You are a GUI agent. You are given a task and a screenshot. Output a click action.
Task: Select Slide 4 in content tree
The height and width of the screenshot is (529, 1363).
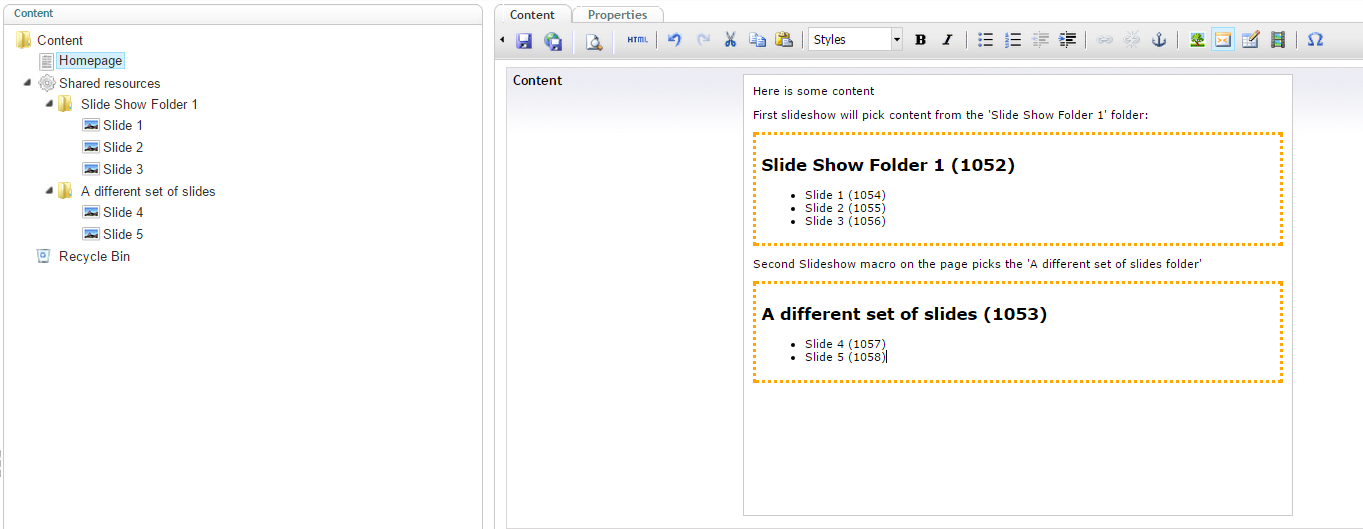coord(122,212)
